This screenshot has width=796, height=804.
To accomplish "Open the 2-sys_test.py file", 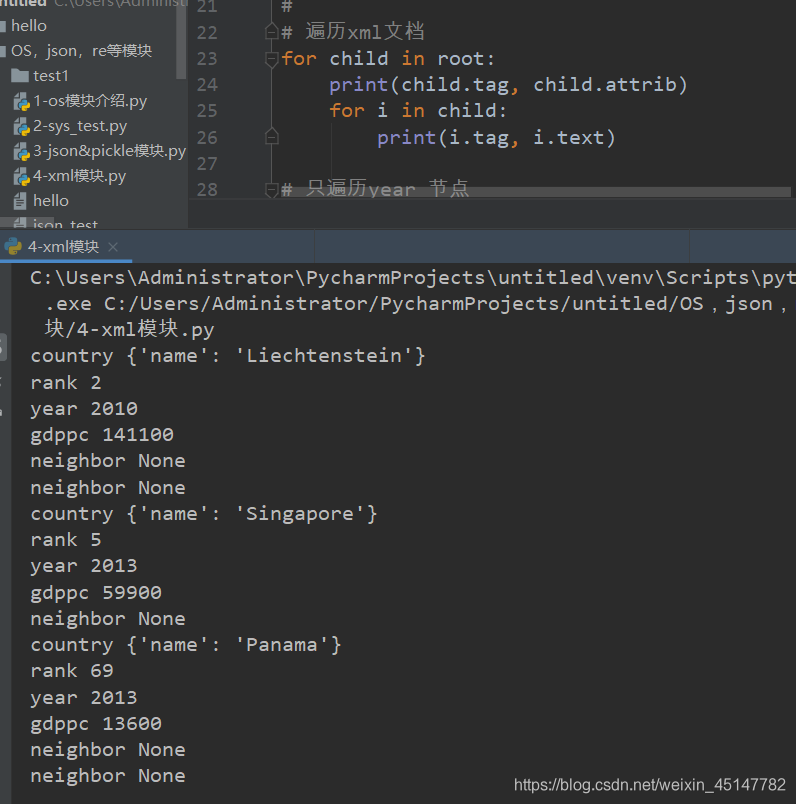I will 79,126.
